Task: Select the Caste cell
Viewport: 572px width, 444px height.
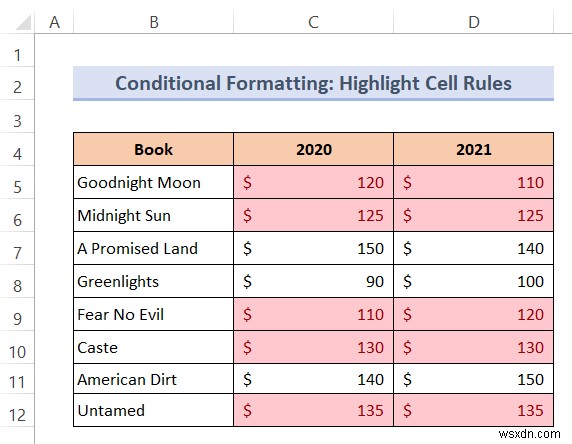Action: point(154,347)
